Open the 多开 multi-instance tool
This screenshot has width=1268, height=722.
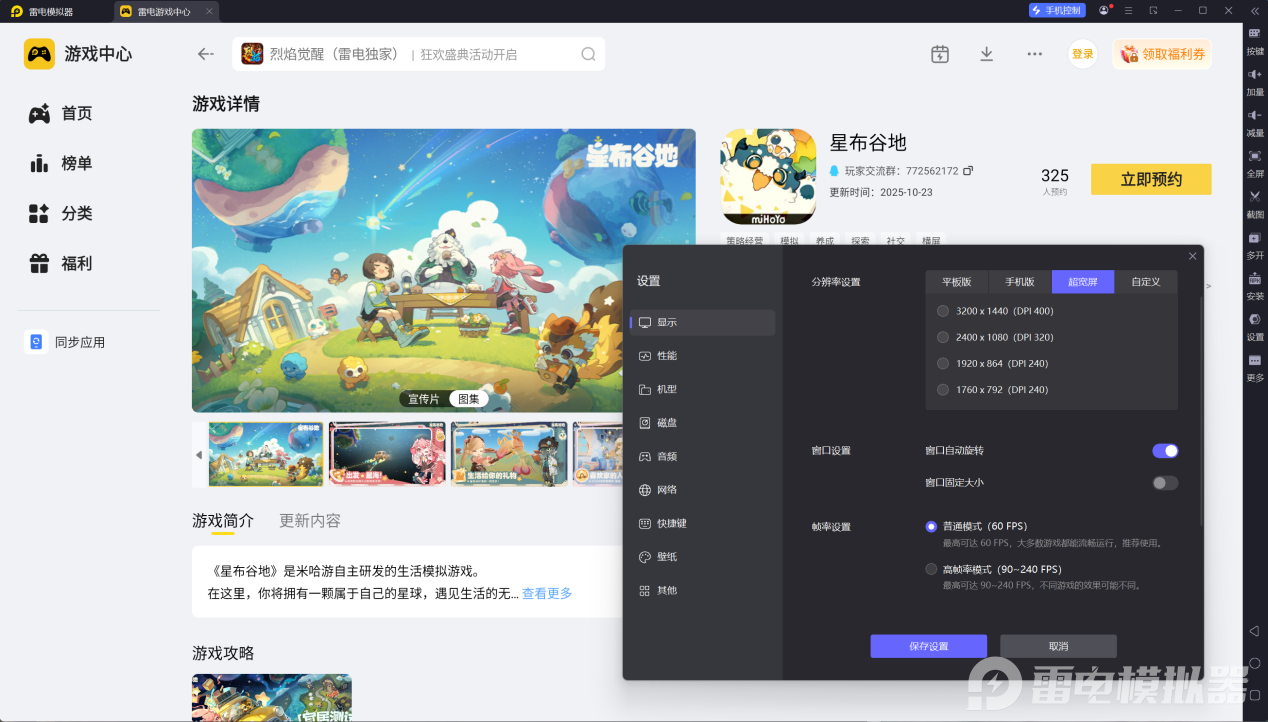[x=1254, y=244]
